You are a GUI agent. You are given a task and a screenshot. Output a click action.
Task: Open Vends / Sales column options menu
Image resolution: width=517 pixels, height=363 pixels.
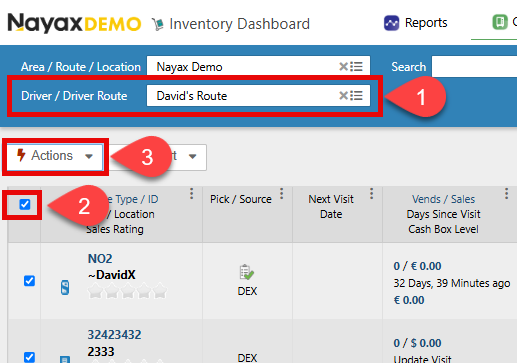(506, 193)
